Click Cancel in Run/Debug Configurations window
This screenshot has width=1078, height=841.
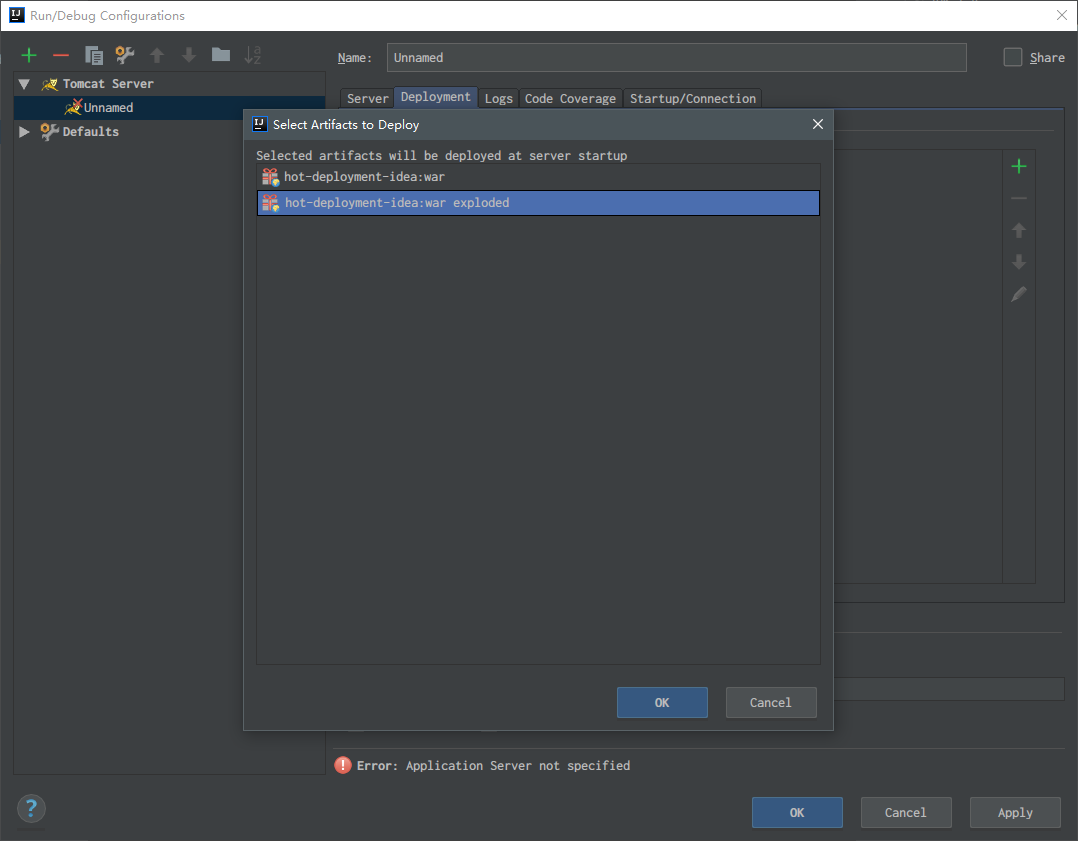(905, 812)
